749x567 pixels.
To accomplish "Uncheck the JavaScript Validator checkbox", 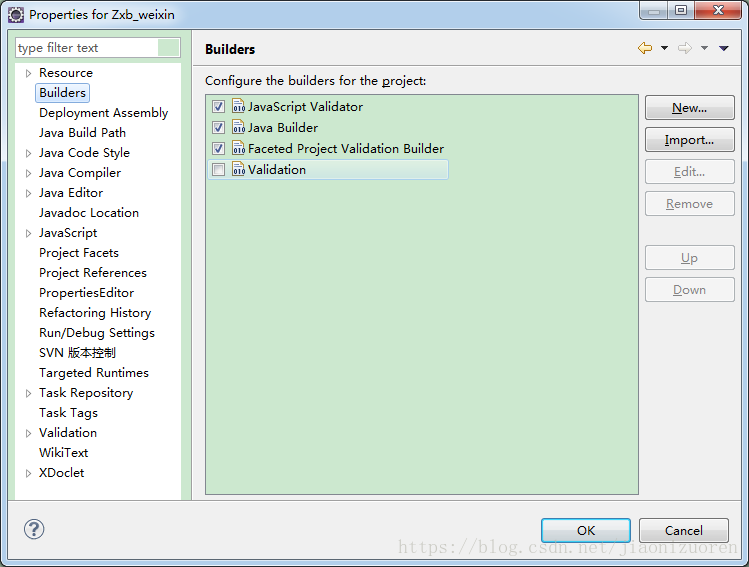I will [x=218, y=107].
